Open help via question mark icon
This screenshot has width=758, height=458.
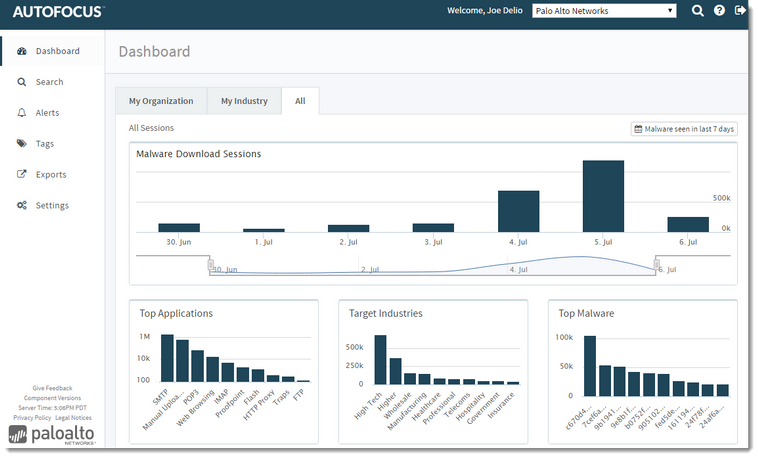(x=719, y=11)
